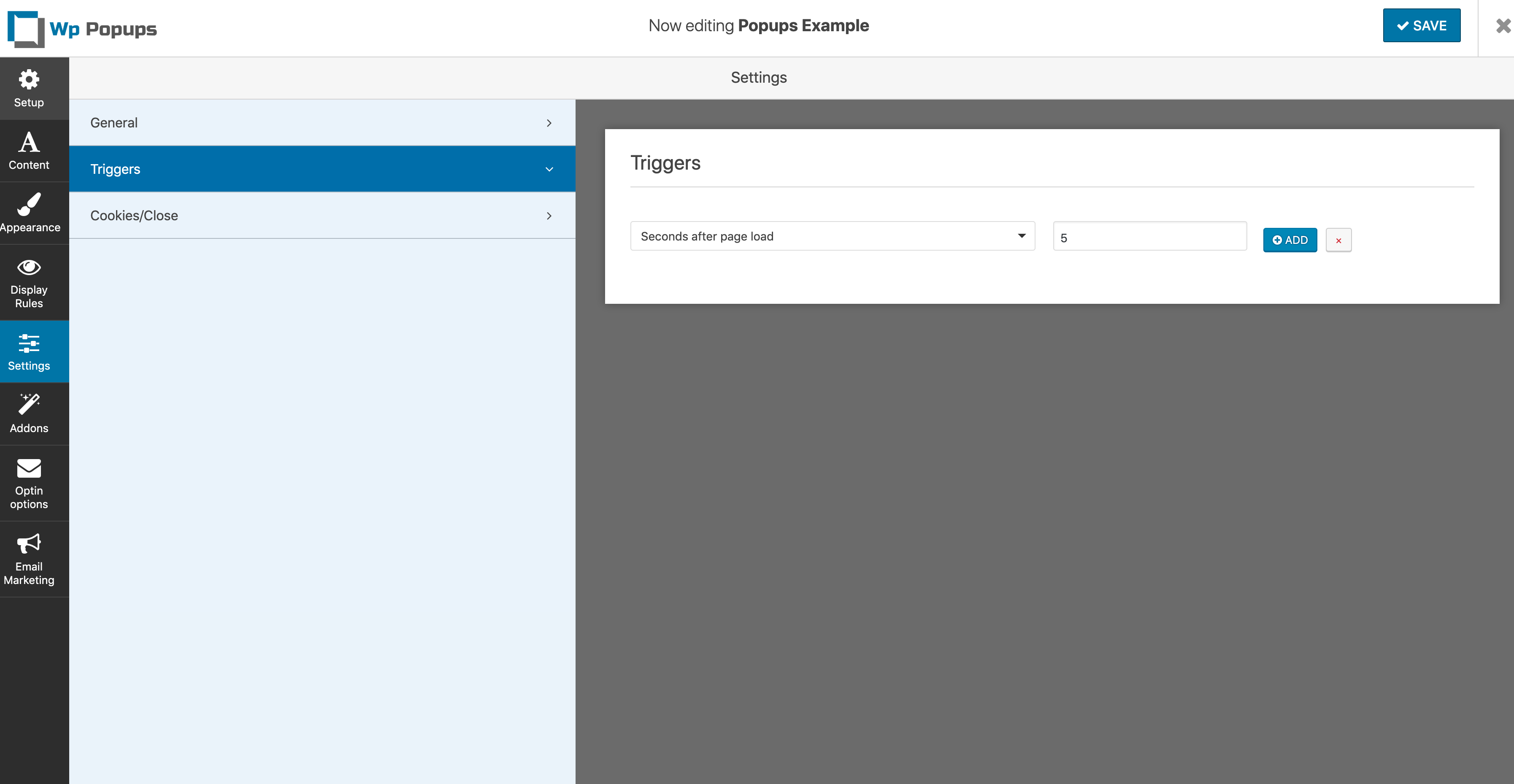Click the remove trigger red X button

point(1338,240)
